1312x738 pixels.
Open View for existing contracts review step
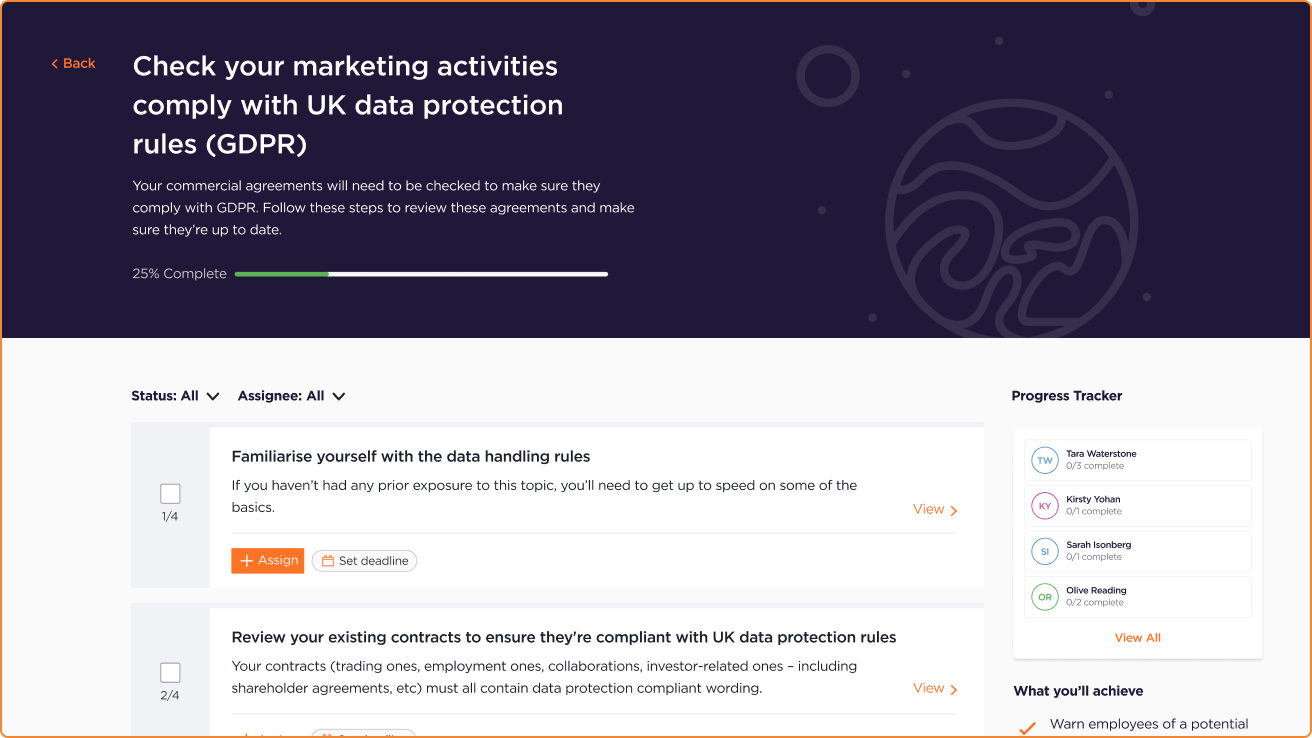click(935, 688)
